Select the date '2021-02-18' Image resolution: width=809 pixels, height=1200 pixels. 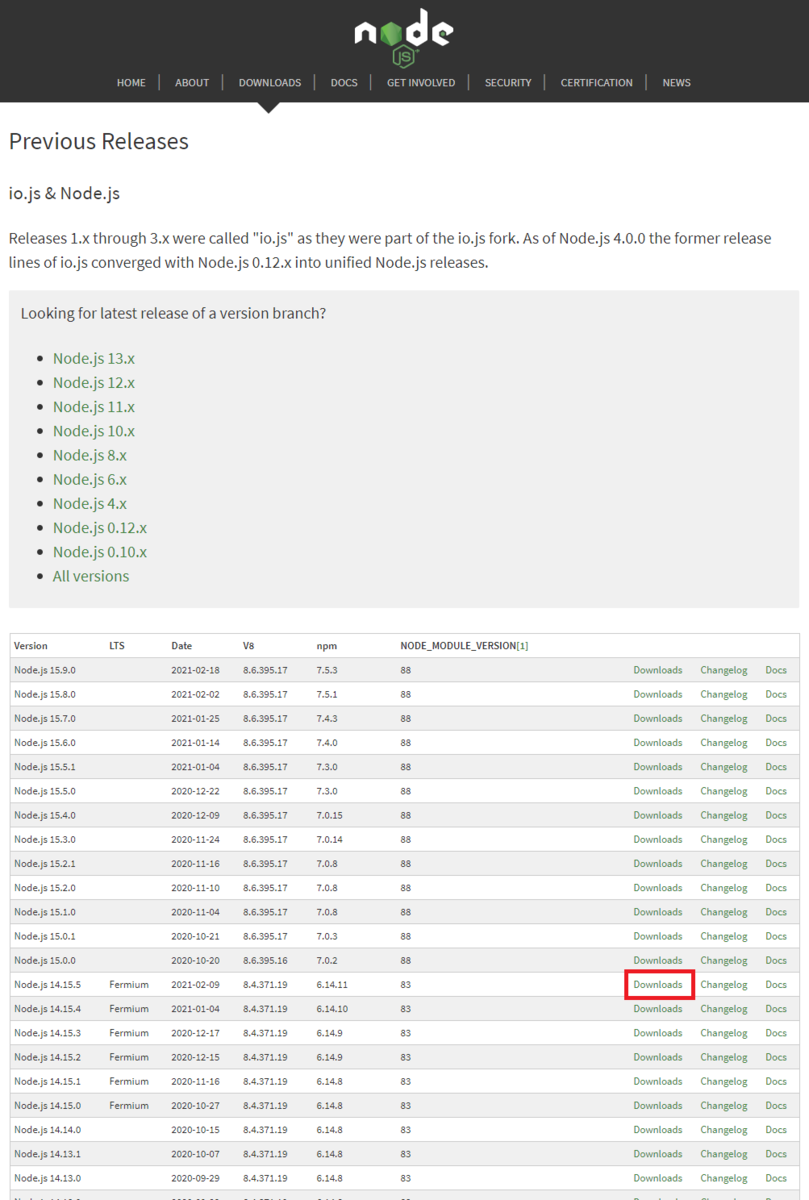tap(195, 670)
